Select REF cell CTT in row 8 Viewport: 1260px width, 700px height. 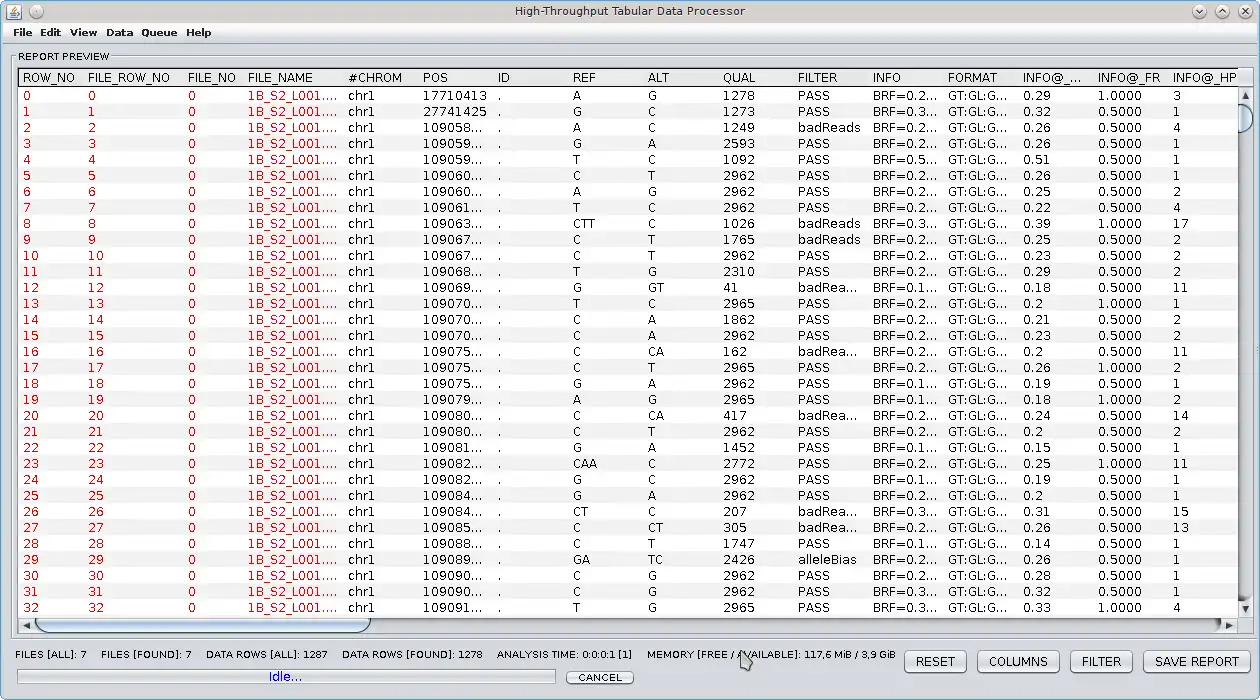coord(605,224)
